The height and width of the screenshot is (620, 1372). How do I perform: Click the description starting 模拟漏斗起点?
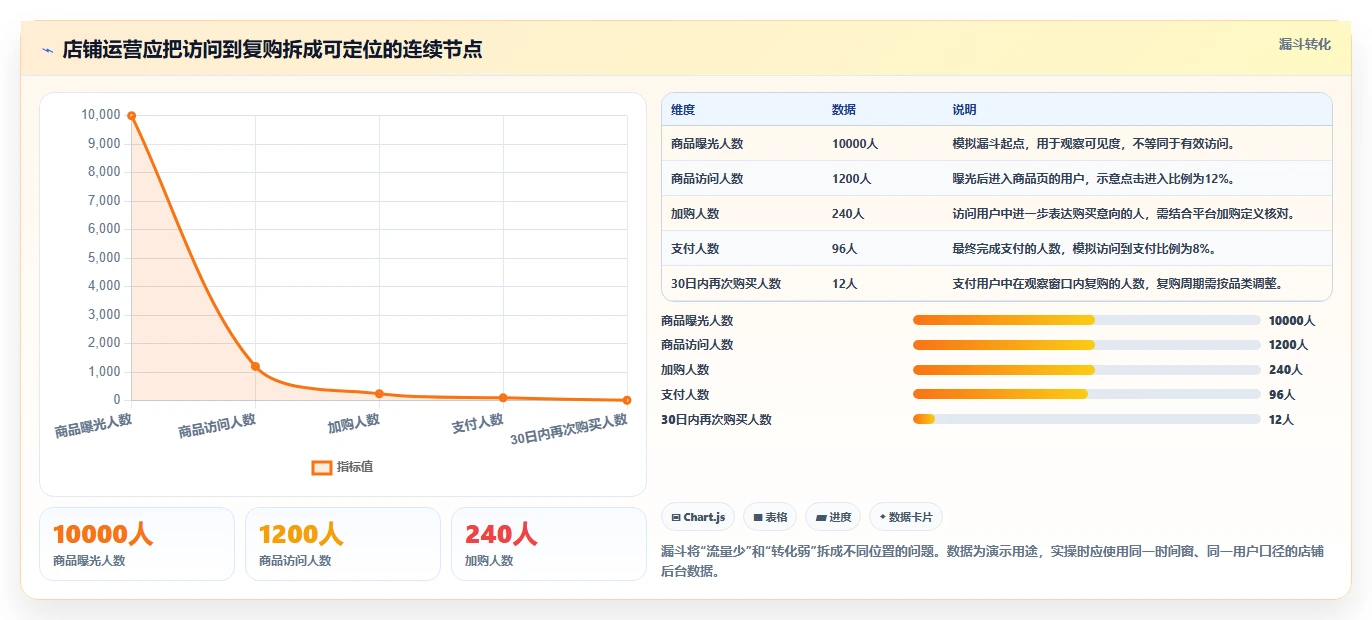[x=1095, y=144]
